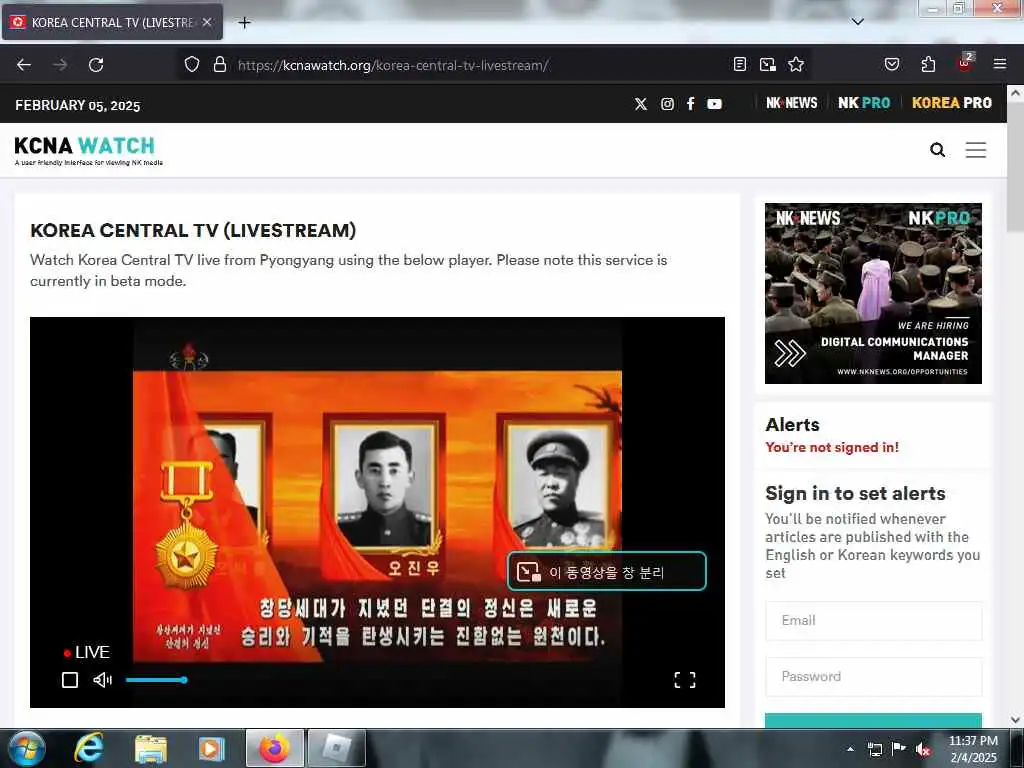This screenshot has width=1024, height=768.
Task: Click the Email input field
Action: 873,620
